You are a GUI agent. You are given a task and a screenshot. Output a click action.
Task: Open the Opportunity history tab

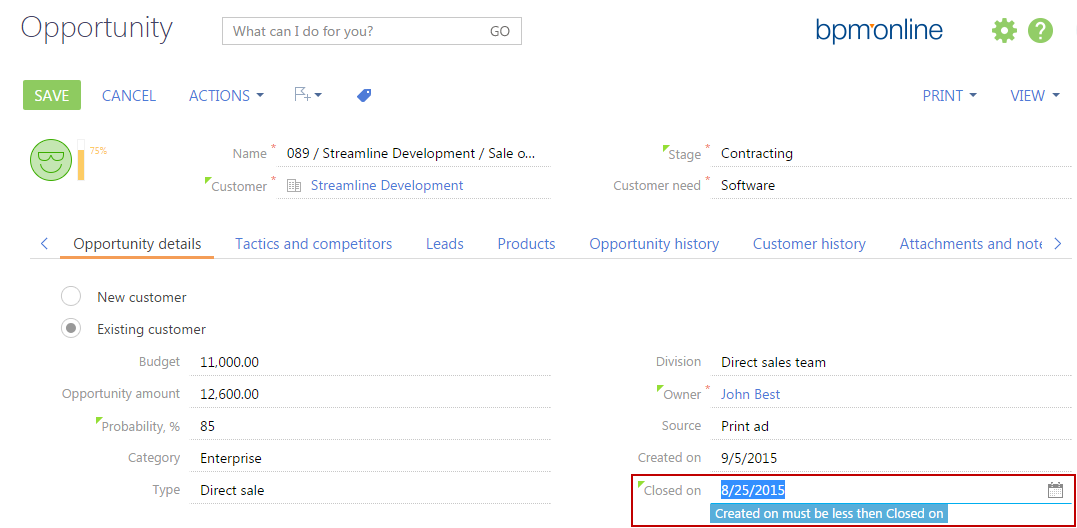point(653,244)
